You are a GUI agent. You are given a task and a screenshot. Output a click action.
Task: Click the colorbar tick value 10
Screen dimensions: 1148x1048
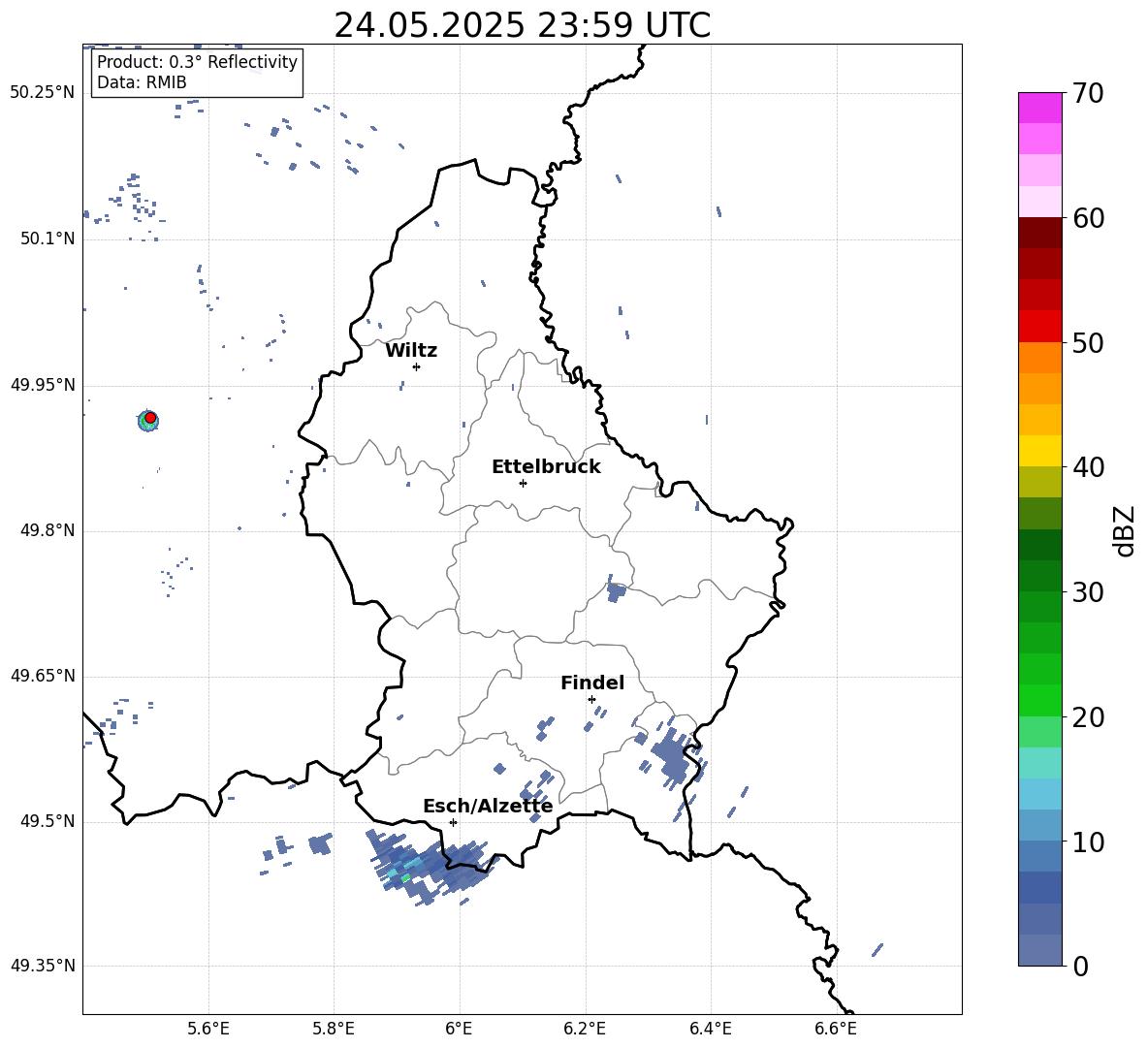click(1088, 842)
